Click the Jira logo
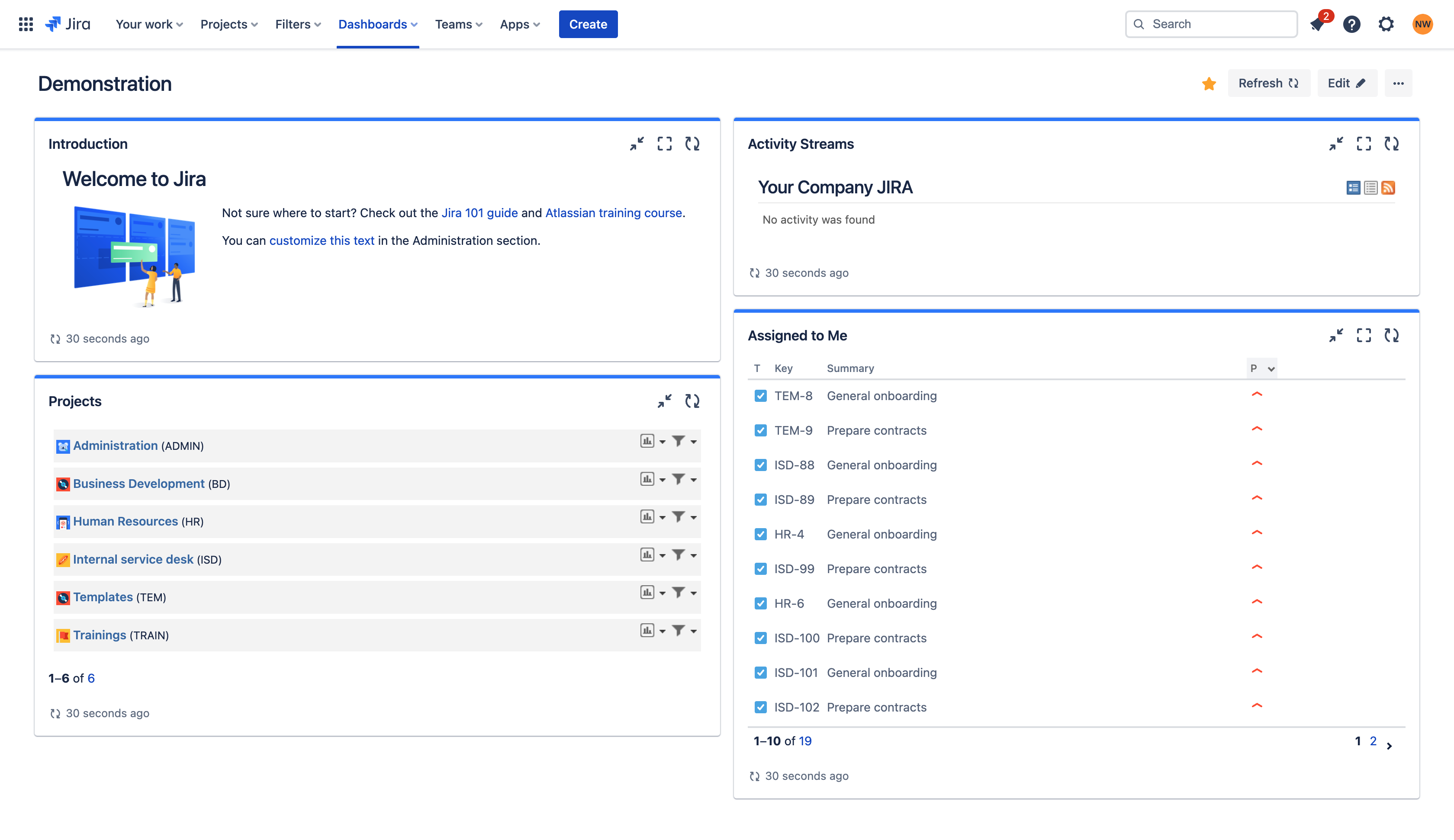Screen dimensions: 1454x840 pos(68,24)
